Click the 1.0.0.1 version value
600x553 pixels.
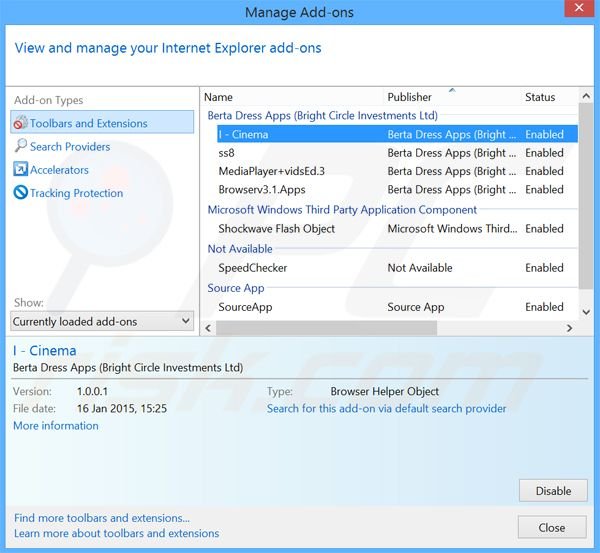(x=92, y=391)
